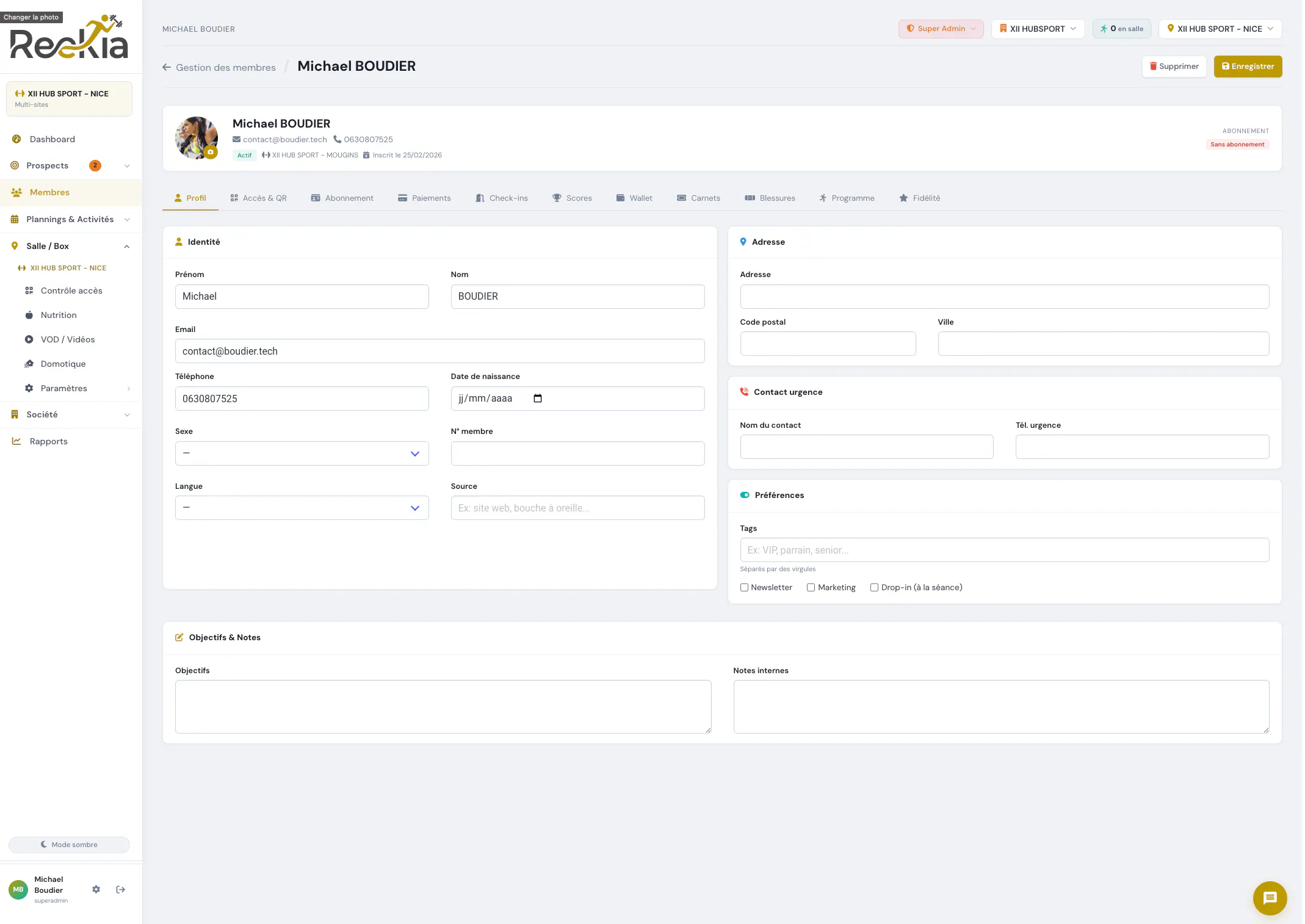Click the Plannings calendar icon
The height and width of the screenshot is (924, 1305).
pyautogui.click(x=15, y=219)
